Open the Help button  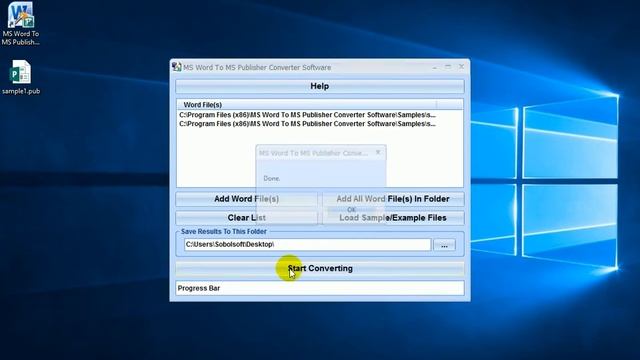point(320,86)
